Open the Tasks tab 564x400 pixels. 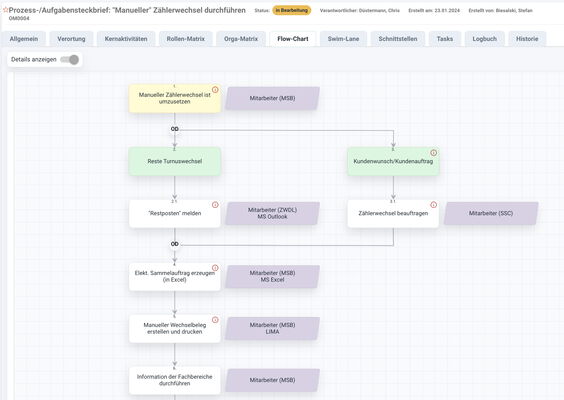click(445, 39)
